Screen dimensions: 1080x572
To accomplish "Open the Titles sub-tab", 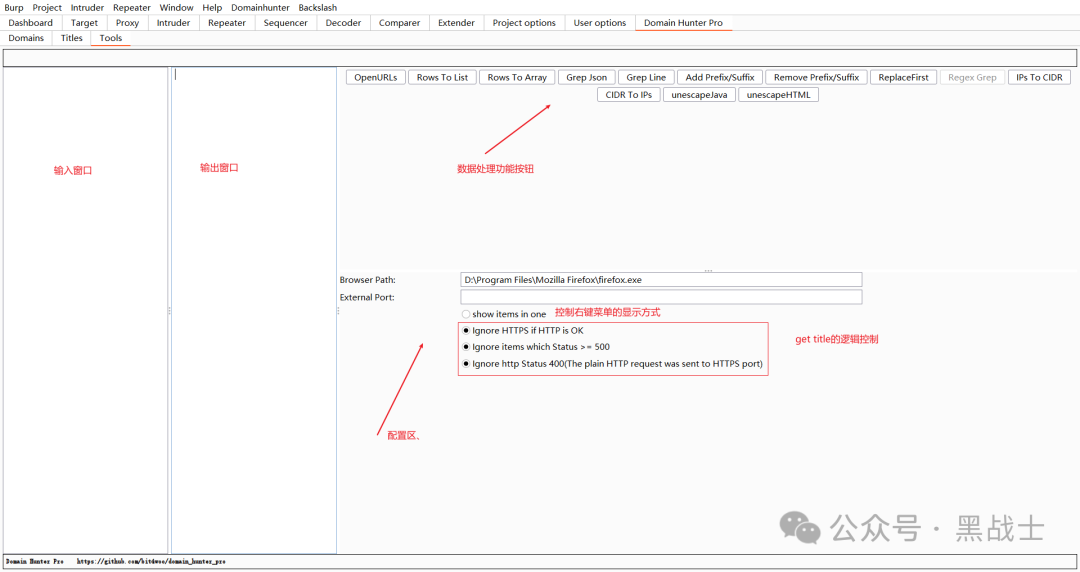I will tap(72, 38).
